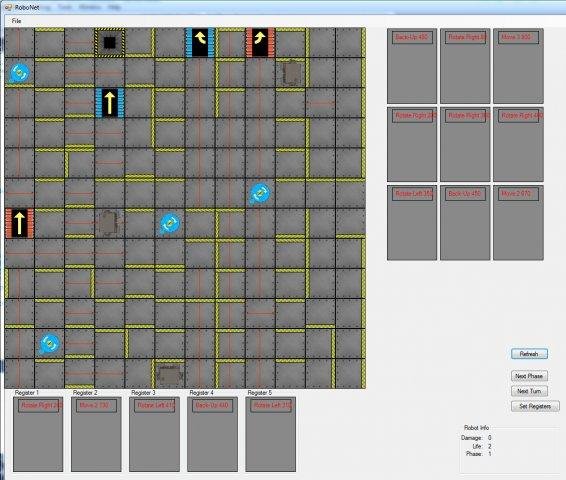Select the top-left Back-Up card in hand
The image size is (566, 480).
412,66
